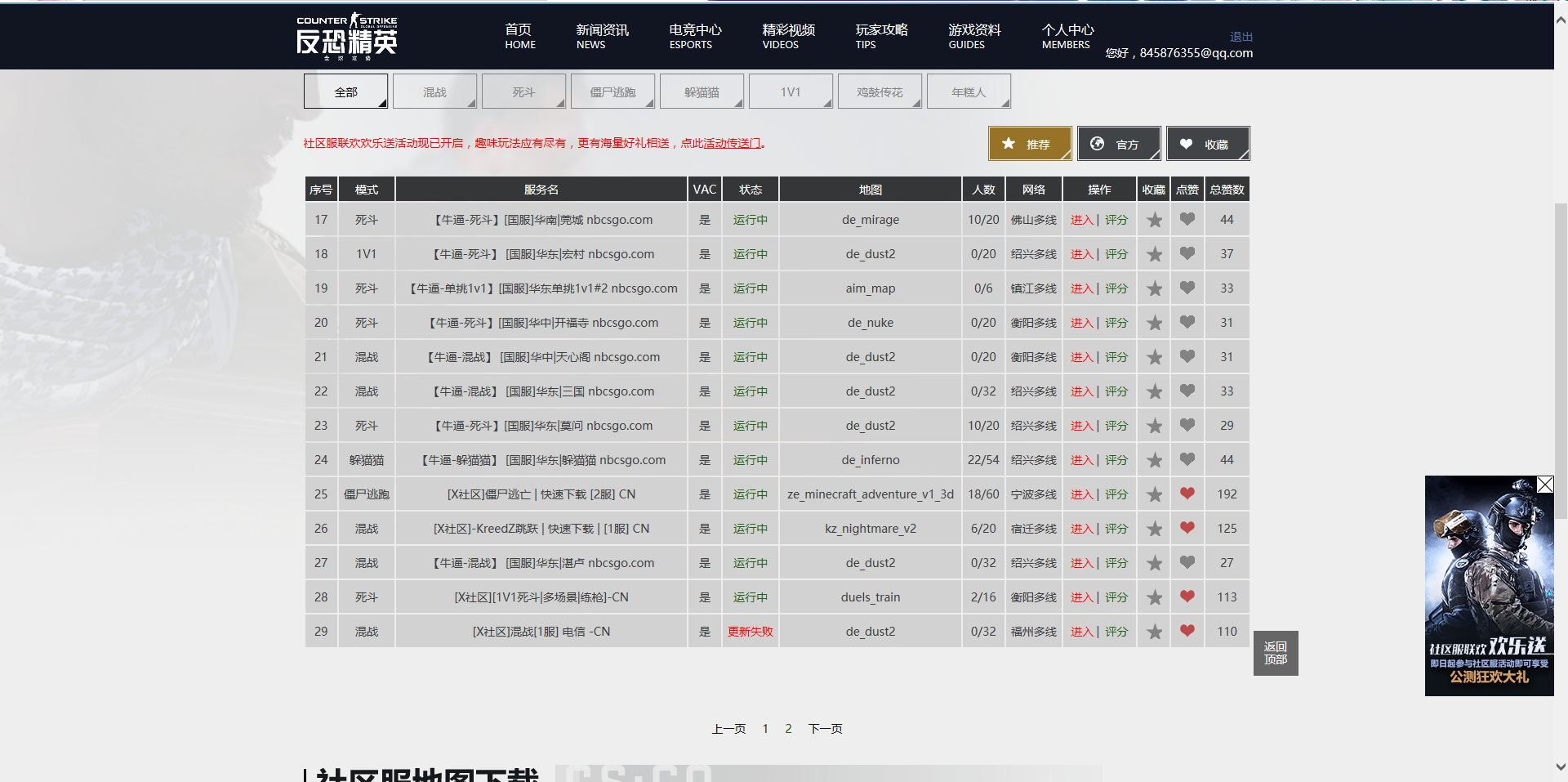This screenshot has width=1568, height=782.
Task: Toggle the like heart on the 天心阁 server row
Action: pos(1187,356)
